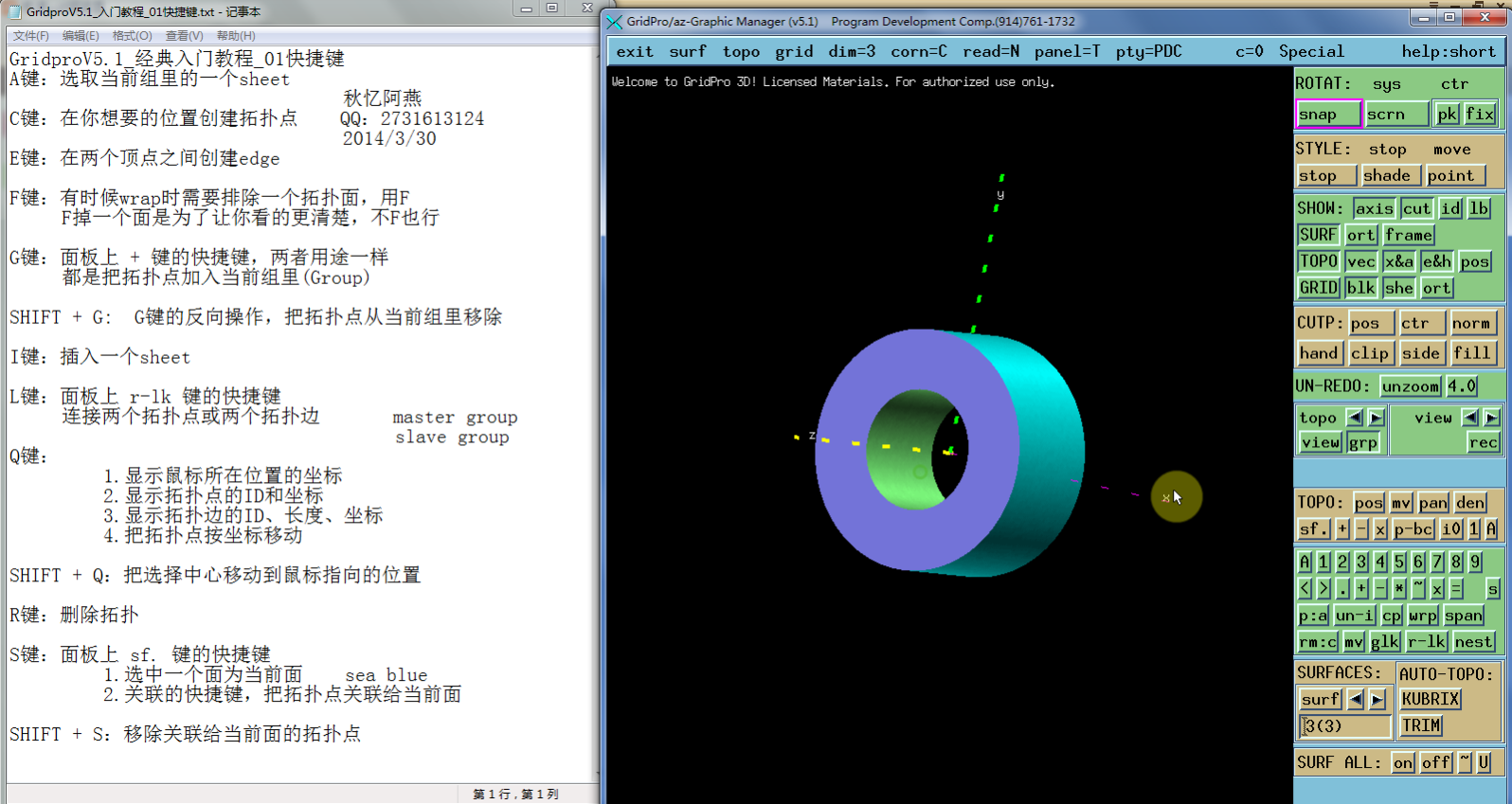Expand the 格式(O) menu in Notepad

pos(132,36)
